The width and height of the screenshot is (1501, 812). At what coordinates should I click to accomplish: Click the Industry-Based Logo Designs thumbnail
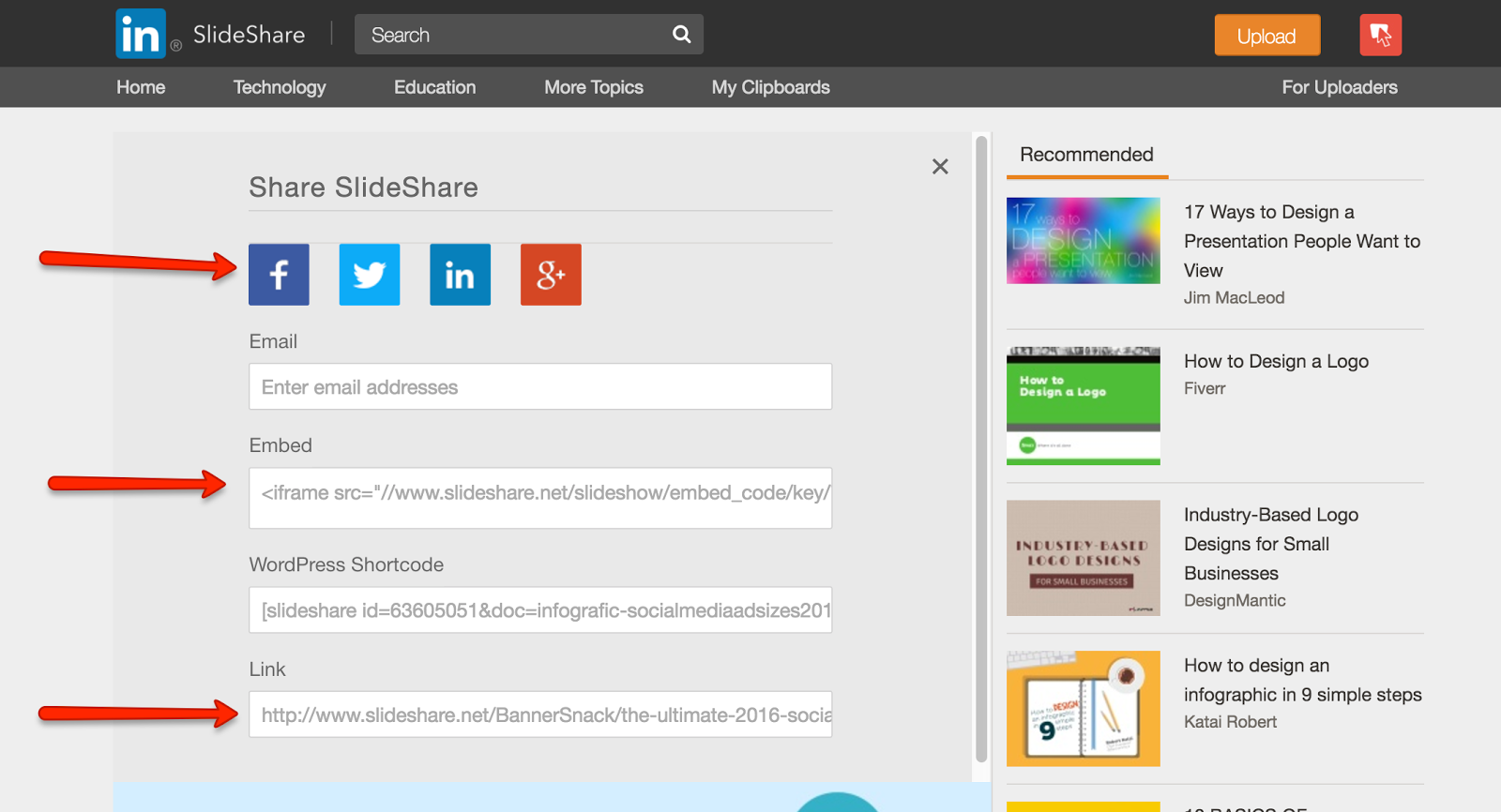(x=1084, y=558)
